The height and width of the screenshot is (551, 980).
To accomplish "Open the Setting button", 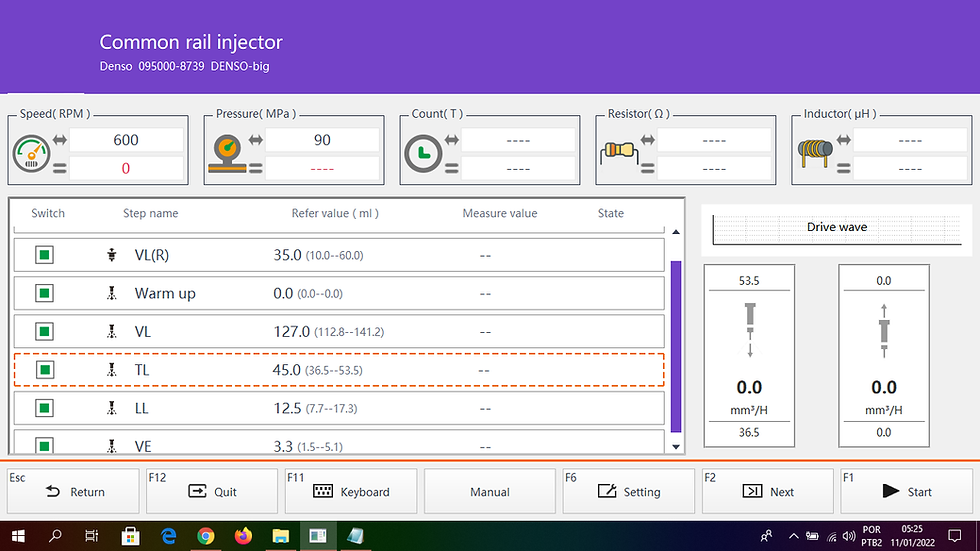I will tap(628, 492).
